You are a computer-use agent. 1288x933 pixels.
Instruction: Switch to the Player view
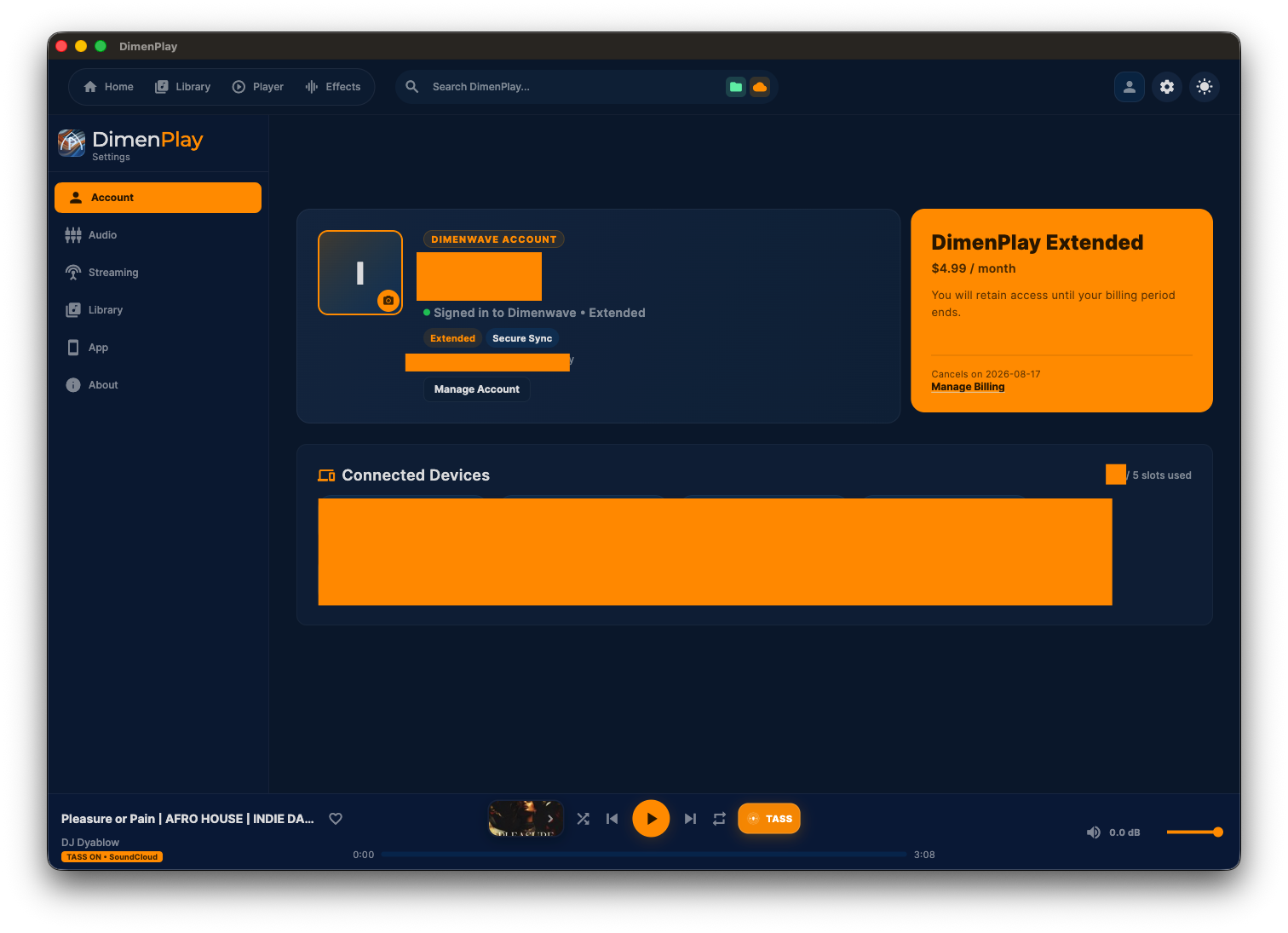[258, 87]
